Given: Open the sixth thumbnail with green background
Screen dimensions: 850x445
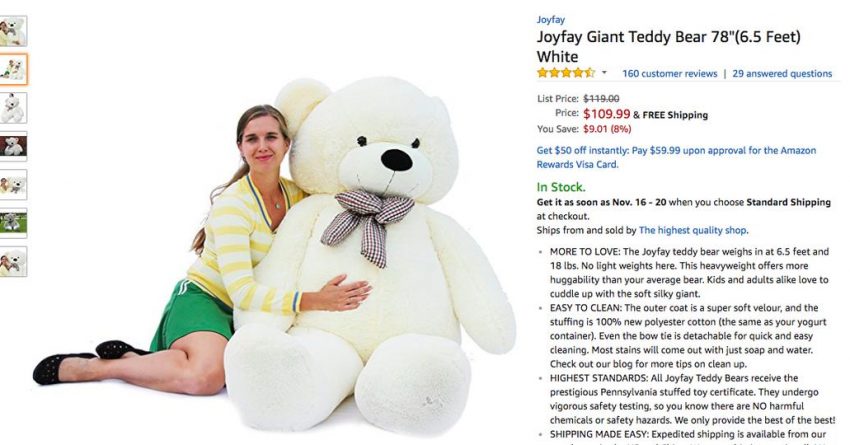Looking at the screenshot, I should [x=13, y=223].
